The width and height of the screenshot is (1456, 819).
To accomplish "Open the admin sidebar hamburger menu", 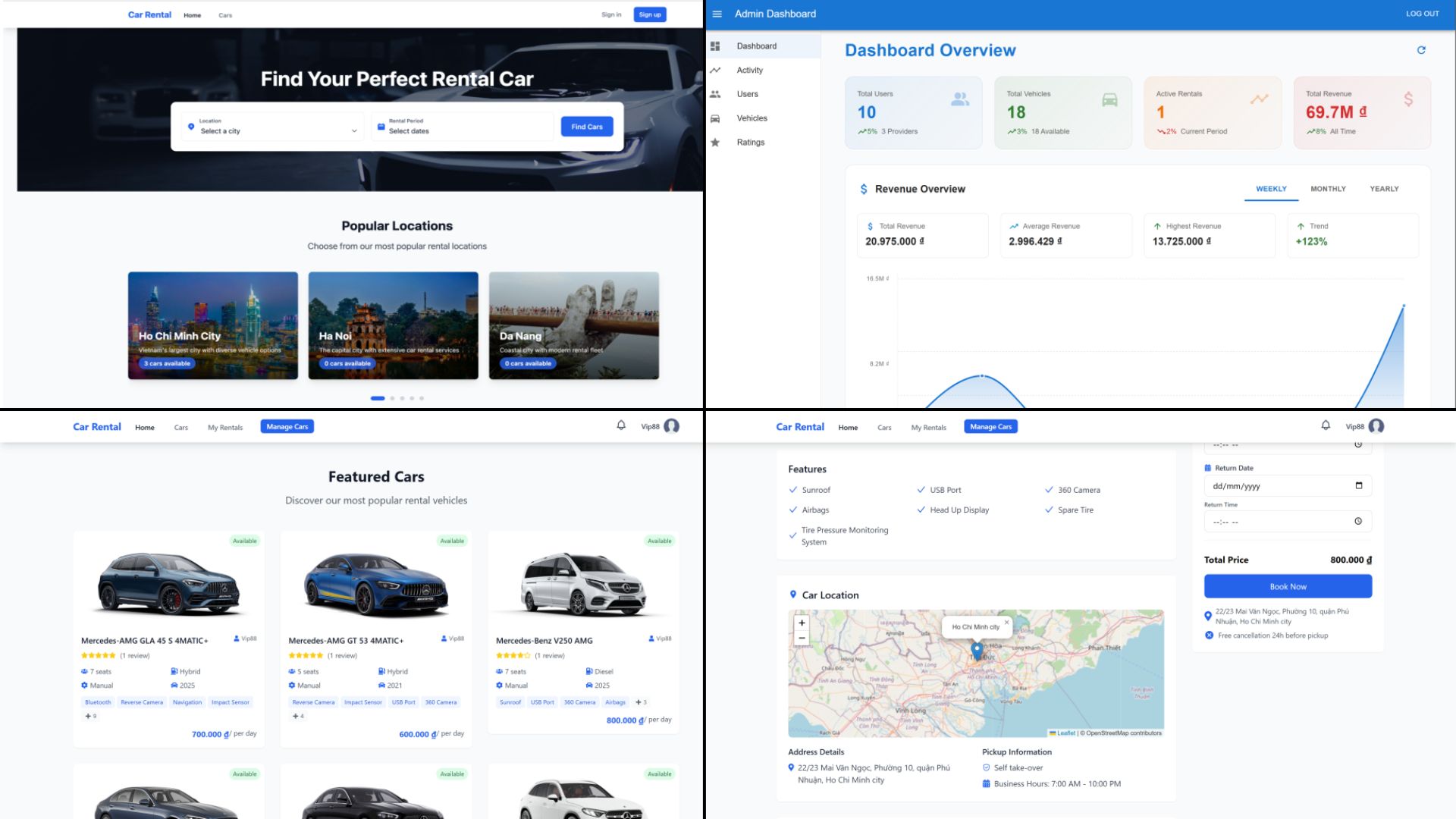I will pos(716,13).
